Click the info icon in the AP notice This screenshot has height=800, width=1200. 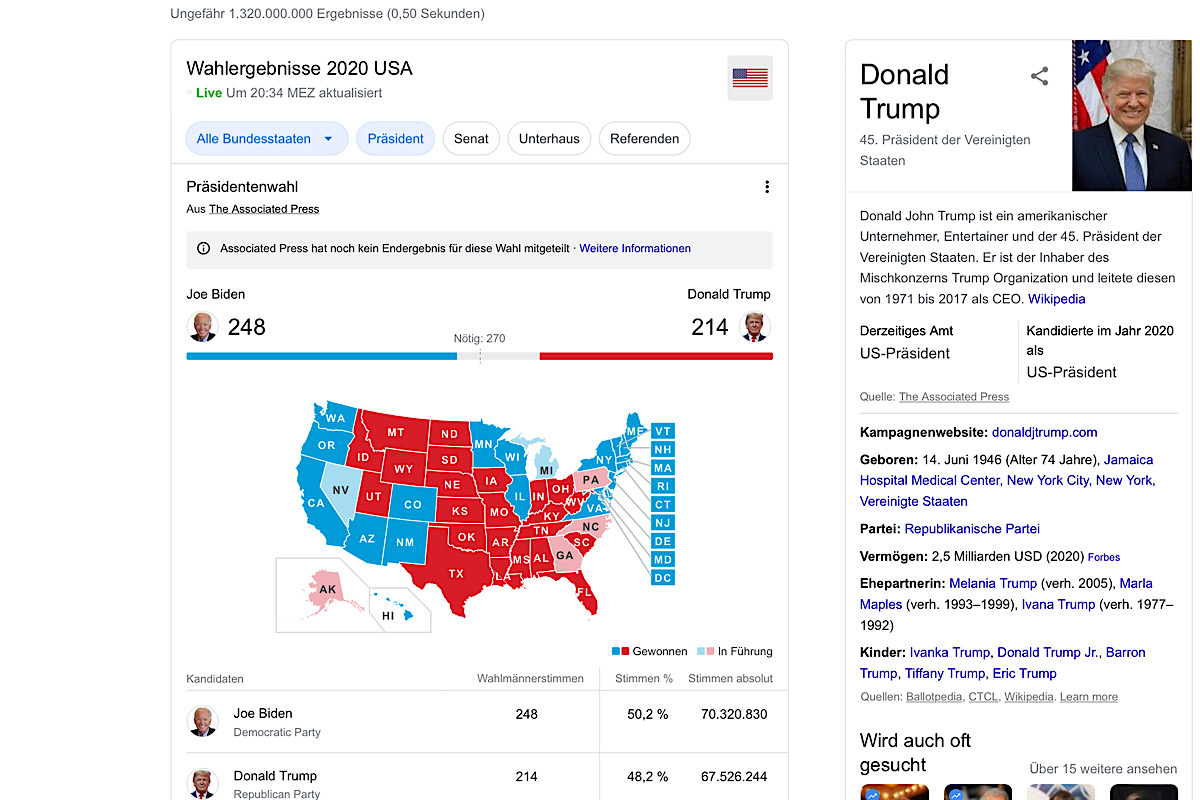204,248
